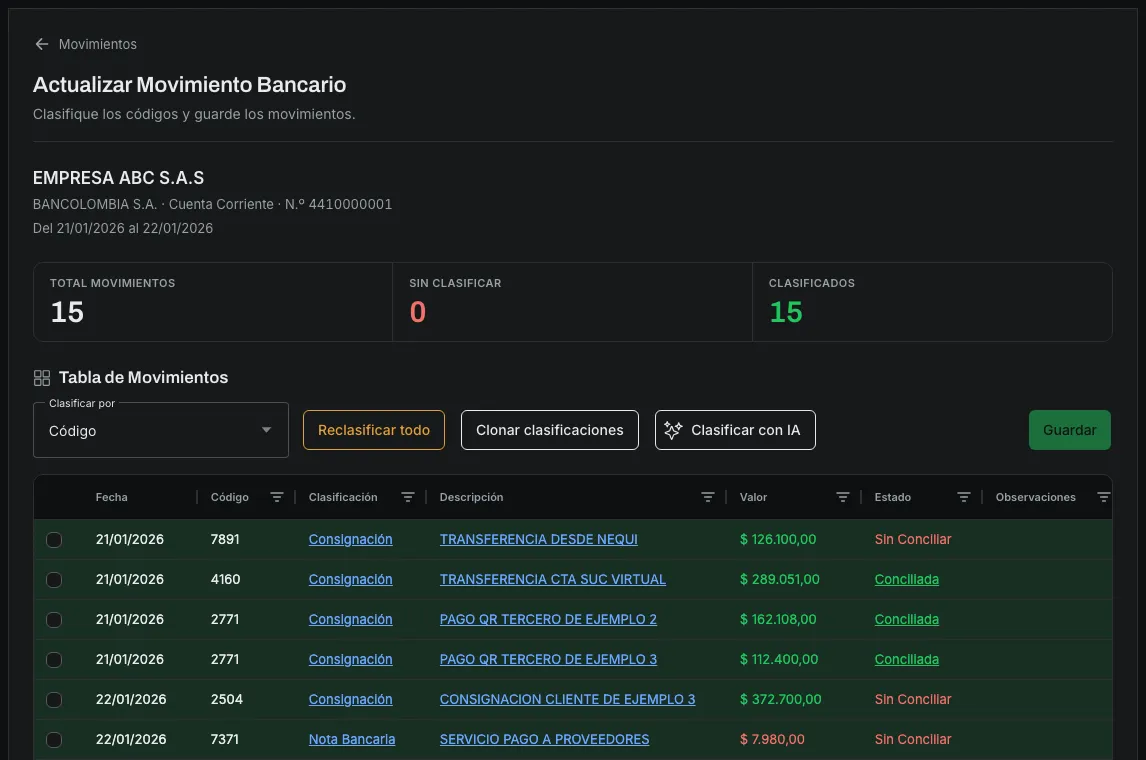Screen dimensions: 1146x760
Task: Open CONSIGNACION CLIENTE DE EJEMPLO 3 link
Action: (567, 699)
